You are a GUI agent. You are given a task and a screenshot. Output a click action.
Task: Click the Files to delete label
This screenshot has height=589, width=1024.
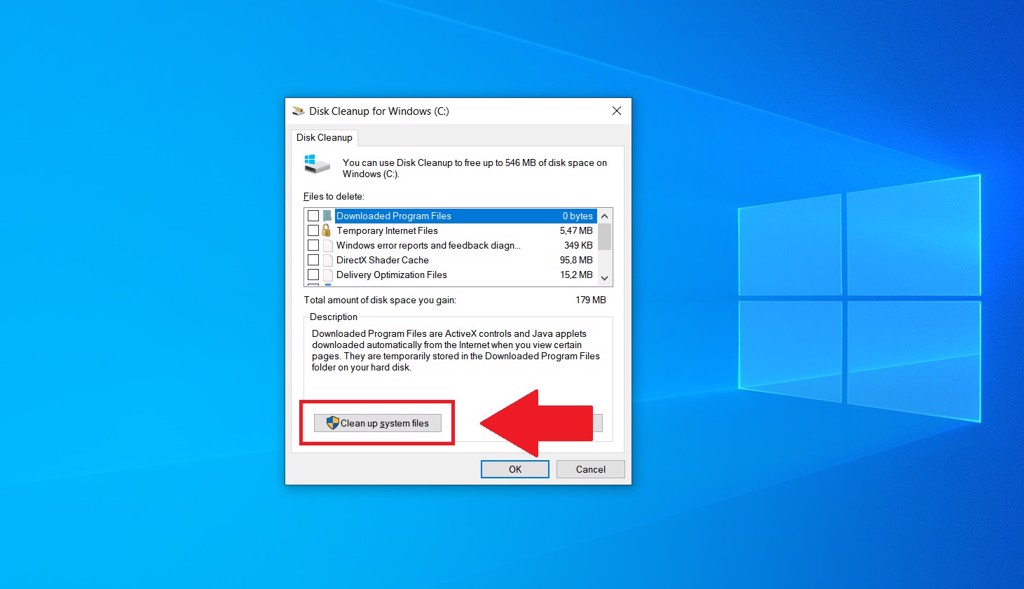point(334,197)
